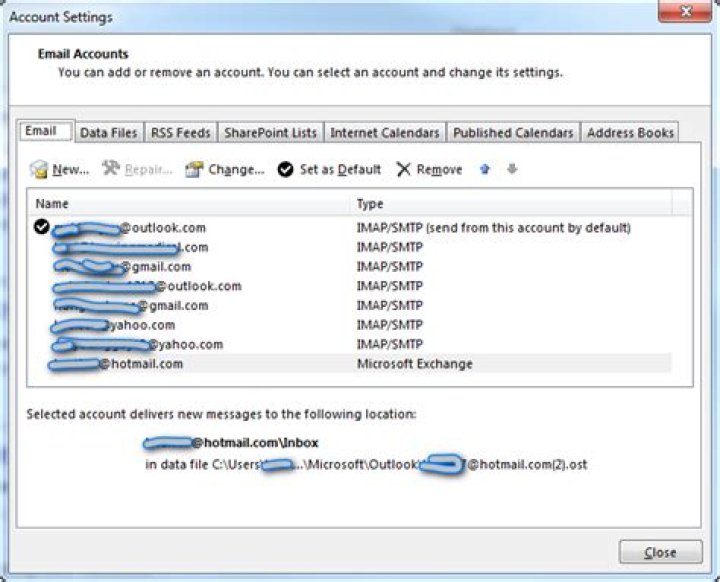The image size is (720, 582).
Task: Open the Email tab
Action: 45,131
